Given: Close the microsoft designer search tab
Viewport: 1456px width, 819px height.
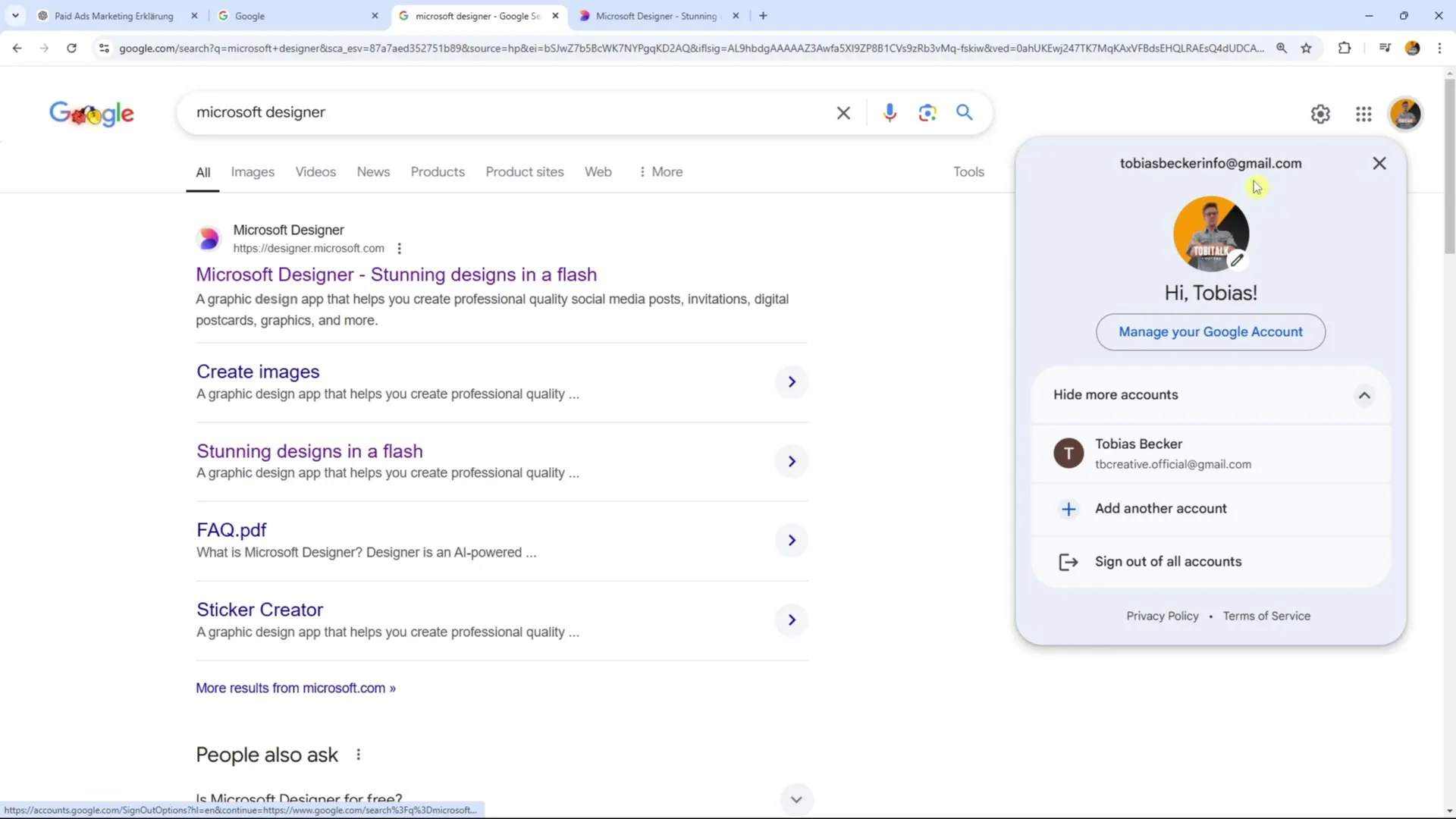Looking at the screenshot, I should (555, 15).
